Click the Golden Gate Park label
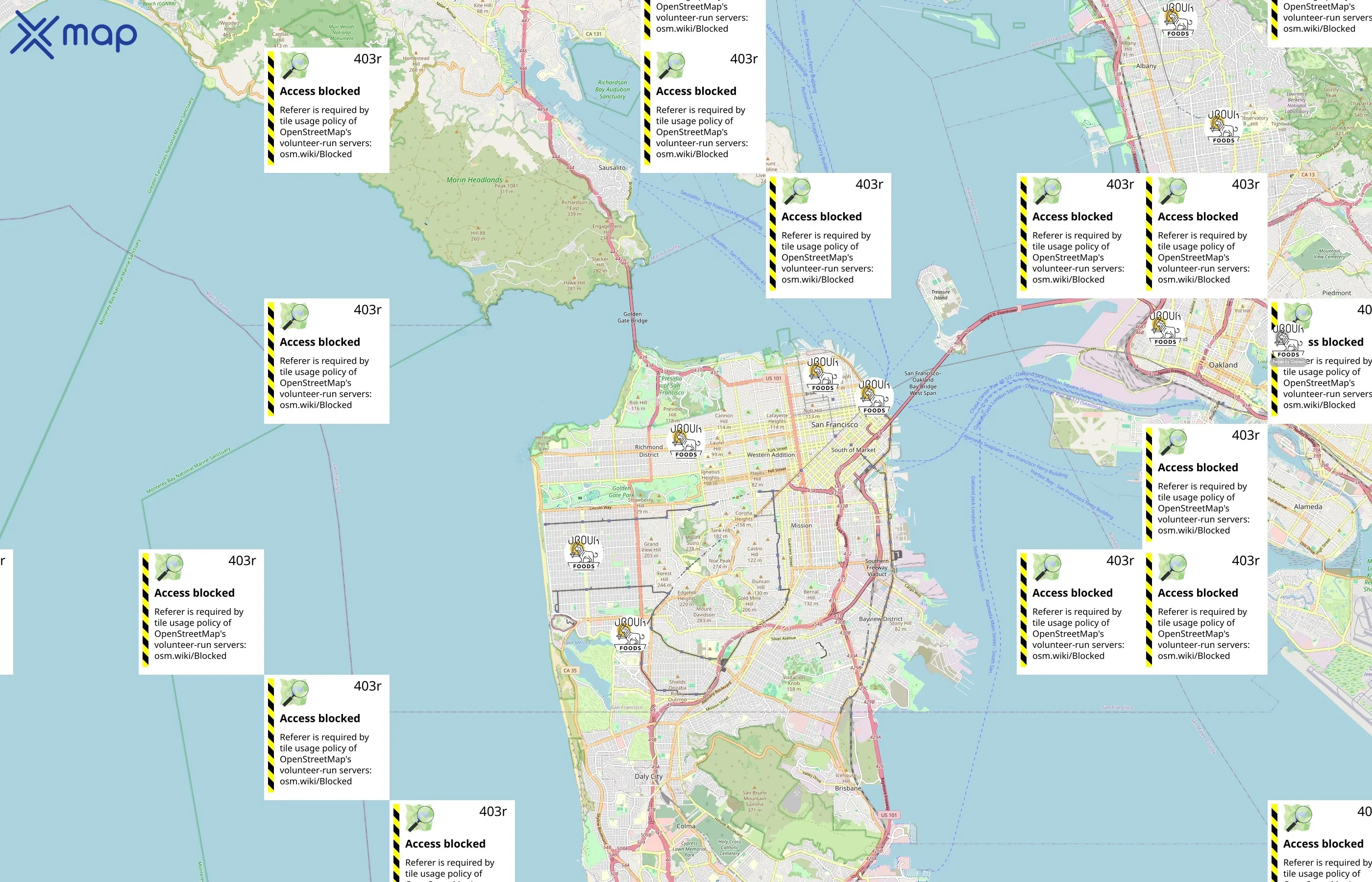Viewport: 1372px width, 882px height. [x=621, y=492]
